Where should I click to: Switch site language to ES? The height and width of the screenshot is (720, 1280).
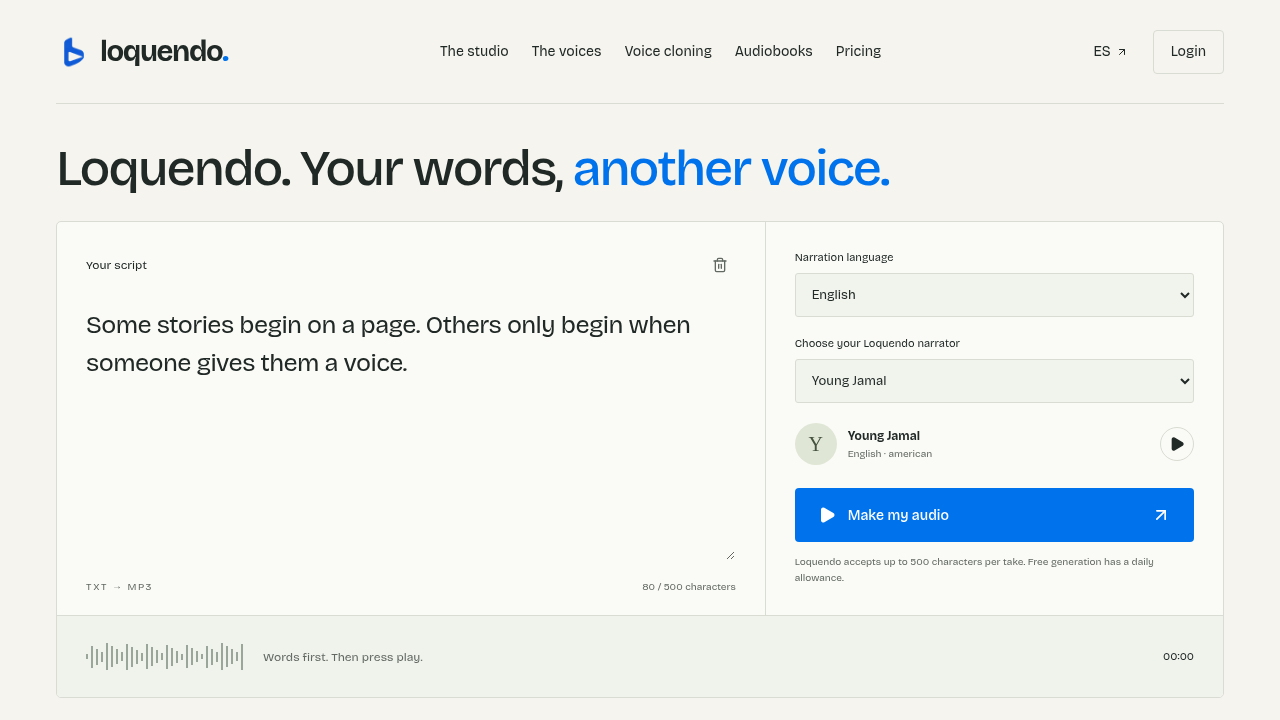(1110, 51)
